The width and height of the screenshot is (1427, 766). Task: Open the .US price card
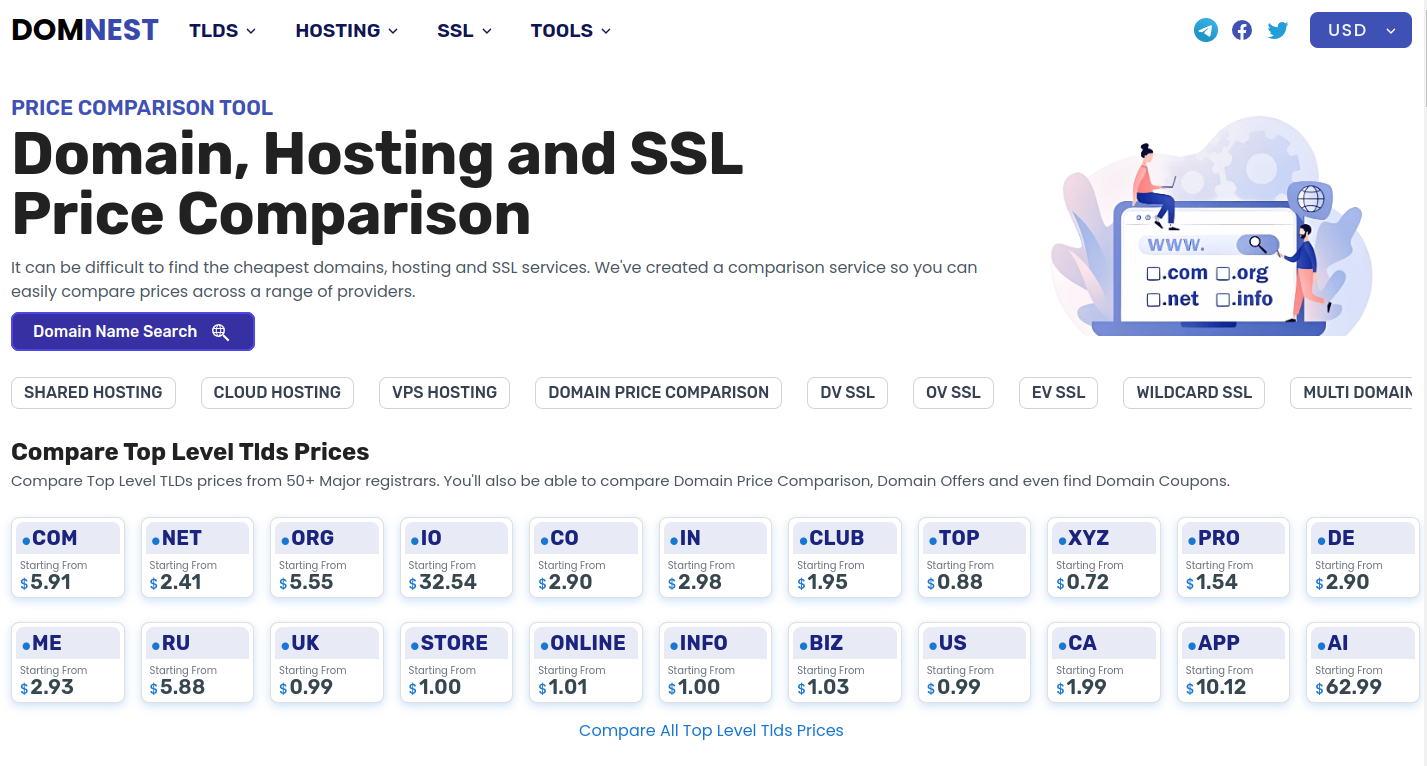coord(974,663)
